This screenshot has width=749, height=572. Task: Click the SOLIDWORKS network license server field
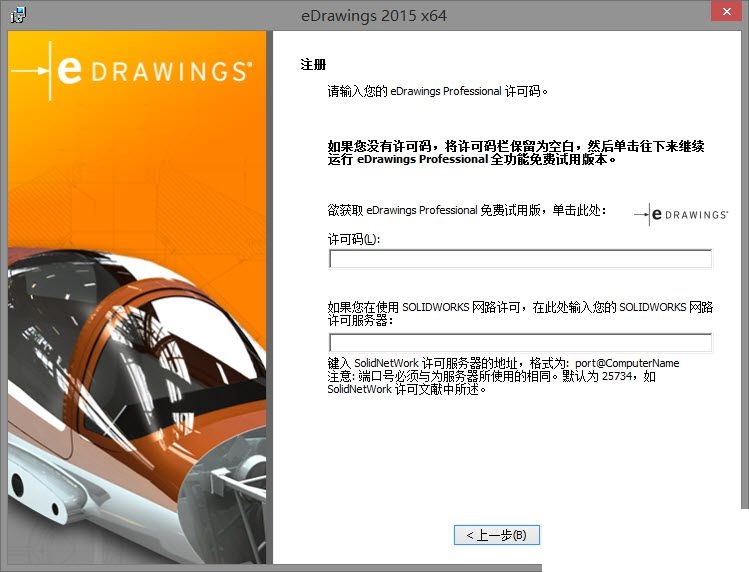(520, 343)
